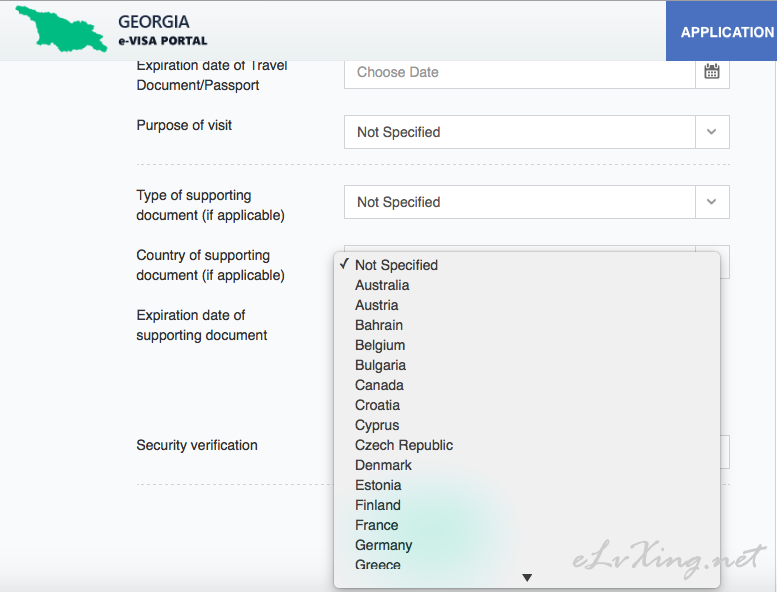This screenshot has height=592, width=777.
Task: Choose Canada from the dropdown list
Action: click(x=379, y=385)
